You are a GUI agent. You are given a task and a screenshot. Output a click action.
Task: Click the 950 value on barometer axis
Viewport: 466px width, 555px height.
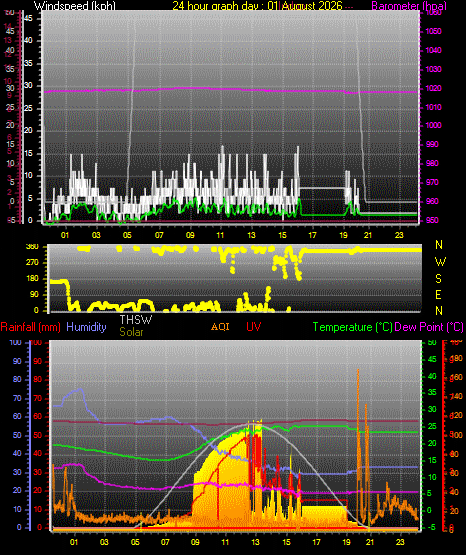(x=432, y=220)
